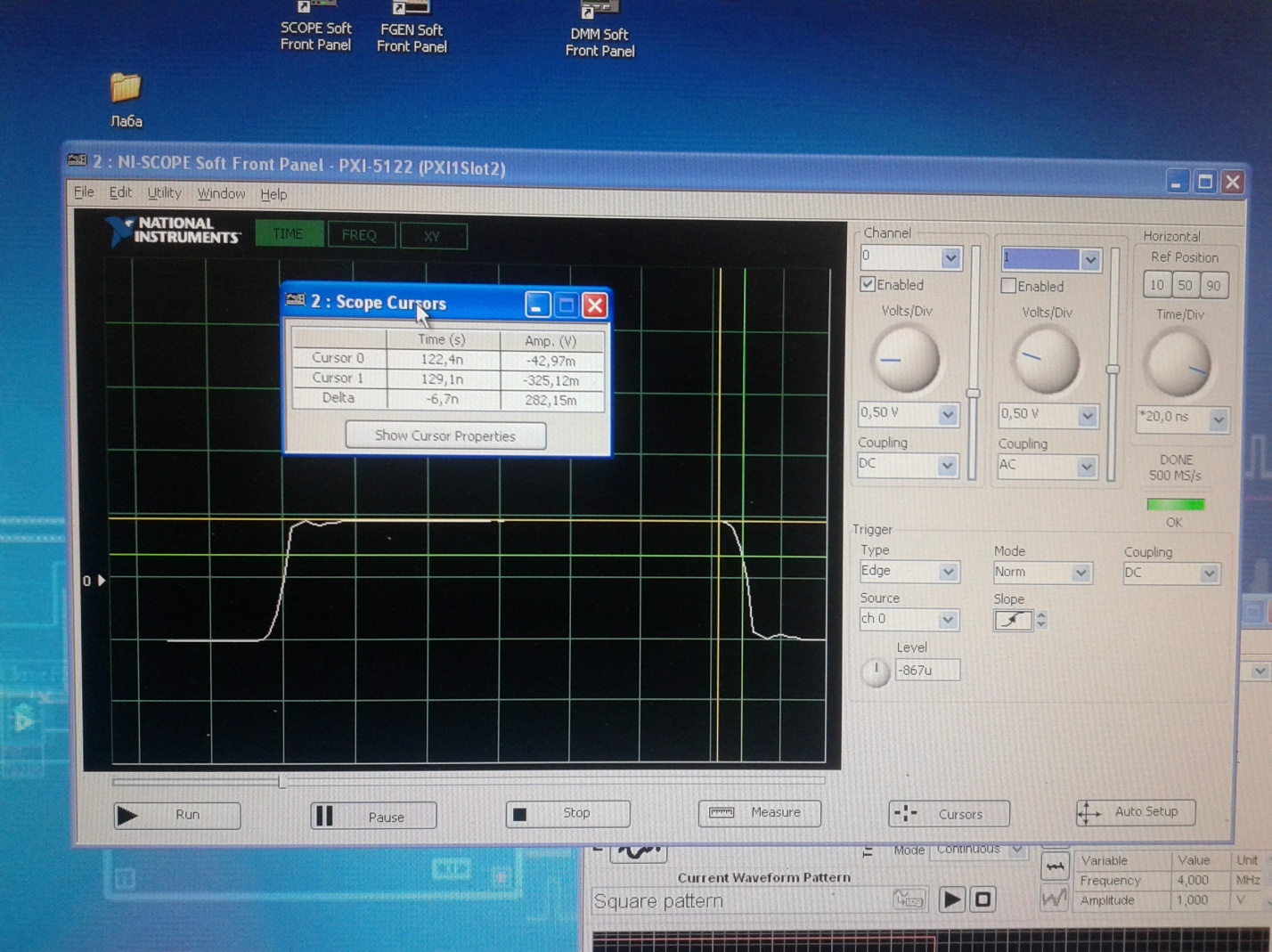Click the Run play icon
Image resolution: width=1272 pixels, height=952 pixels.
[x=127, y=815]
